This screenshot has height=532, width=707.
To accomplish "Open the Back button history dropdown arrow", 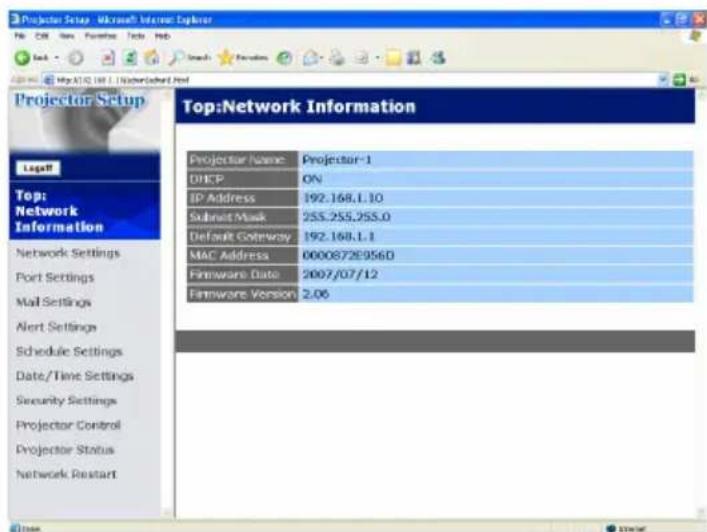I will [57, 58].
